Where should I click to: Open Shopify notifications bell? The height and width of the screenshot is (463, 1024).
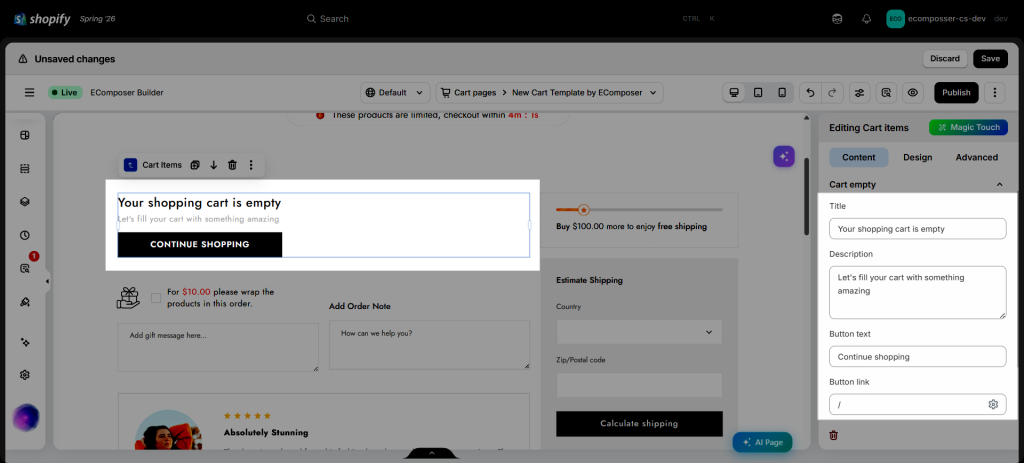(x=867, y=19)
